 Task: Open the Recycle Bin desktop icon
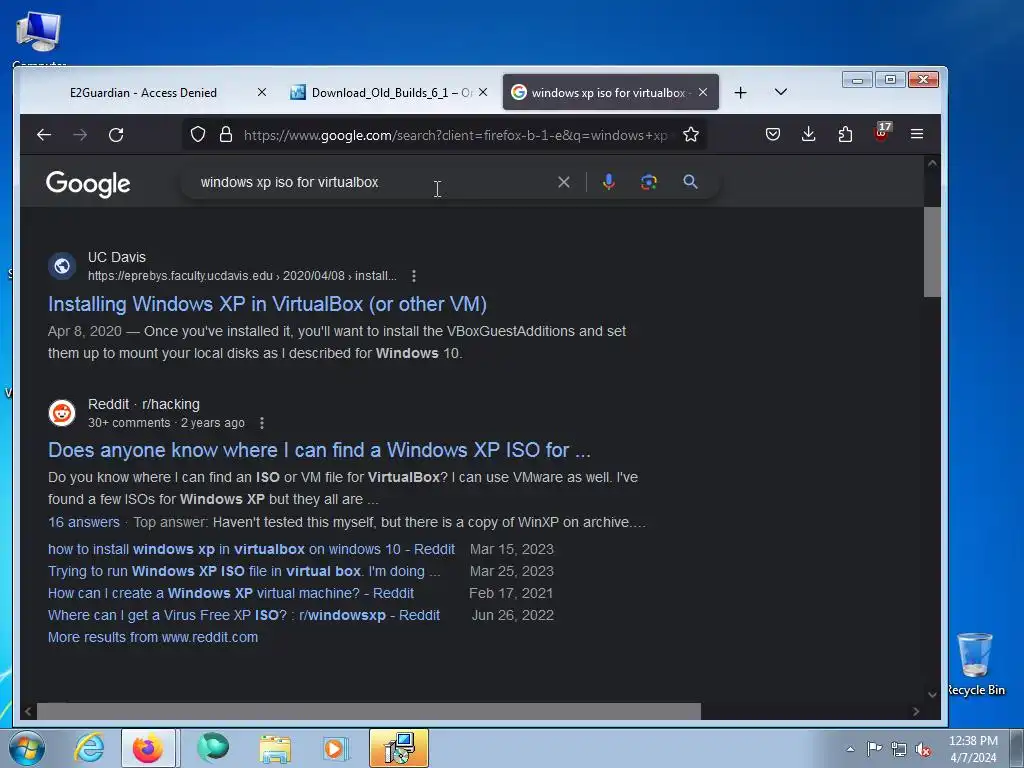click(x=975, y=664)
